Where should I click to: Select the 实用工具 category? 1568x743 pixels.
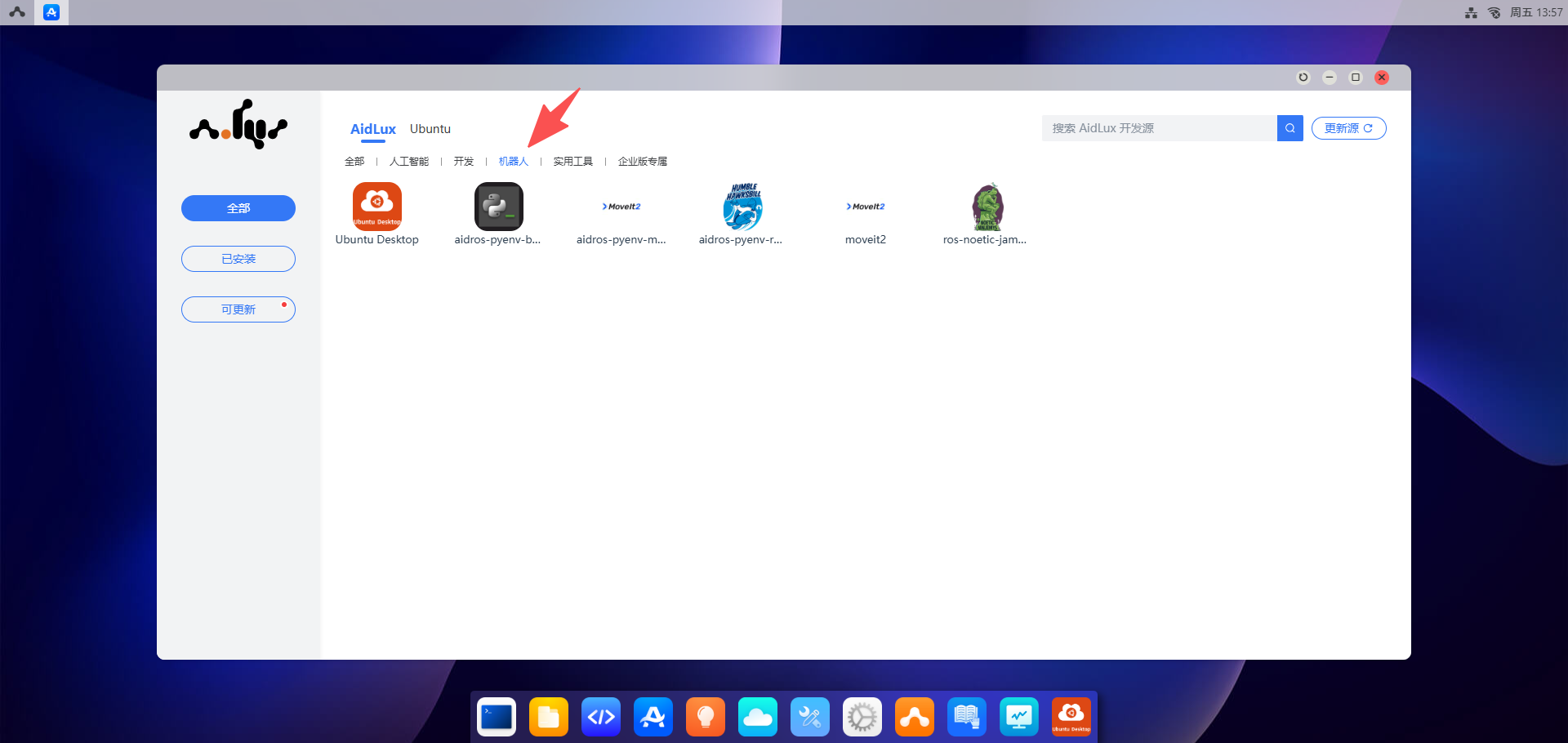[x=573, y=162]
